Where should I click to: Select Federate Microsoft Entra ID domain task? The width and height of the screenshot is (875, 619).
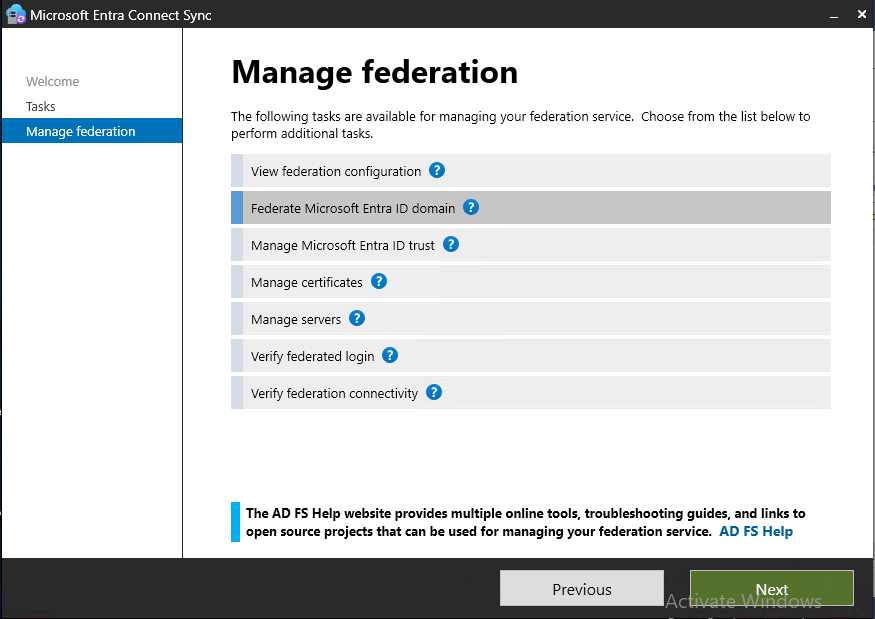pyautogui.click(x=531, y=208)
